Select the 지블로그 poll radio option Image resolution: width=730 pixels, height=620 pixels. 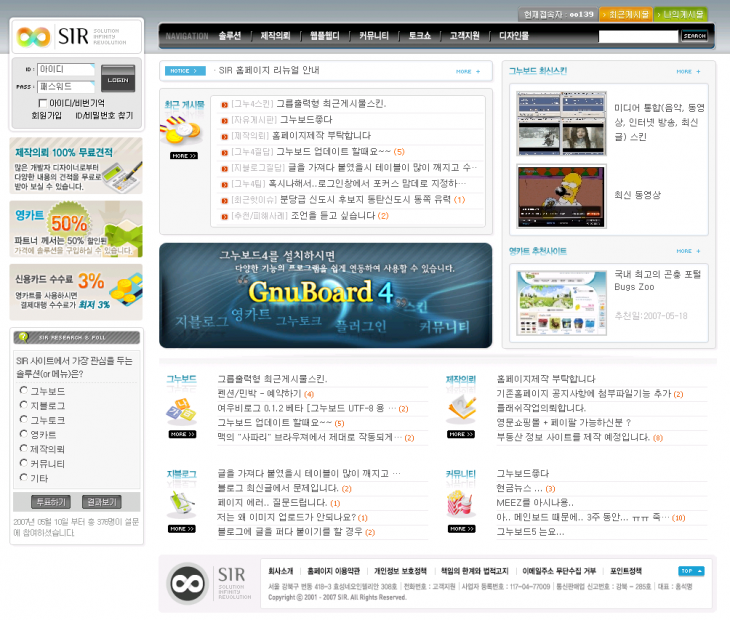click(23, 404)
